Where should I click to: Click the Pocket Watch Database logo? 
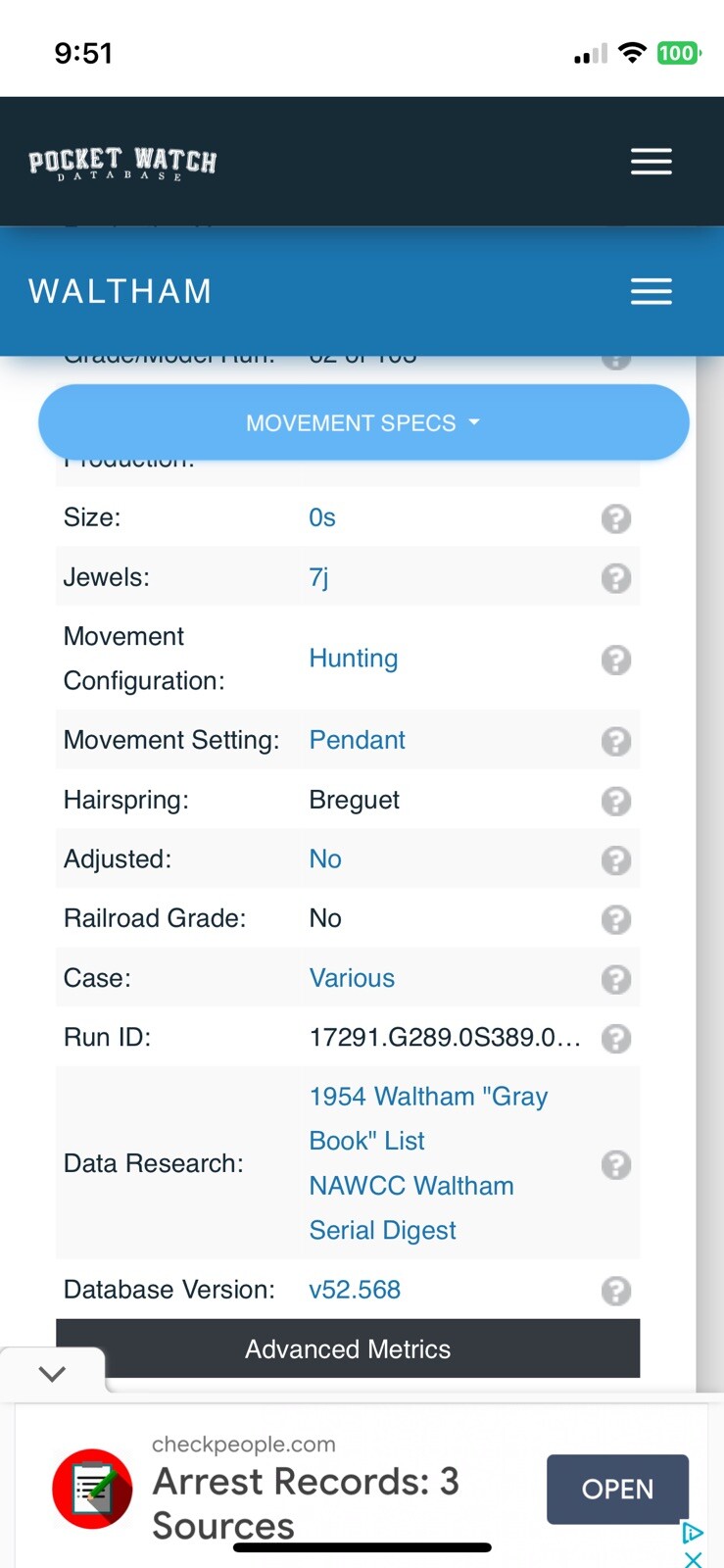tap(122, 163)
